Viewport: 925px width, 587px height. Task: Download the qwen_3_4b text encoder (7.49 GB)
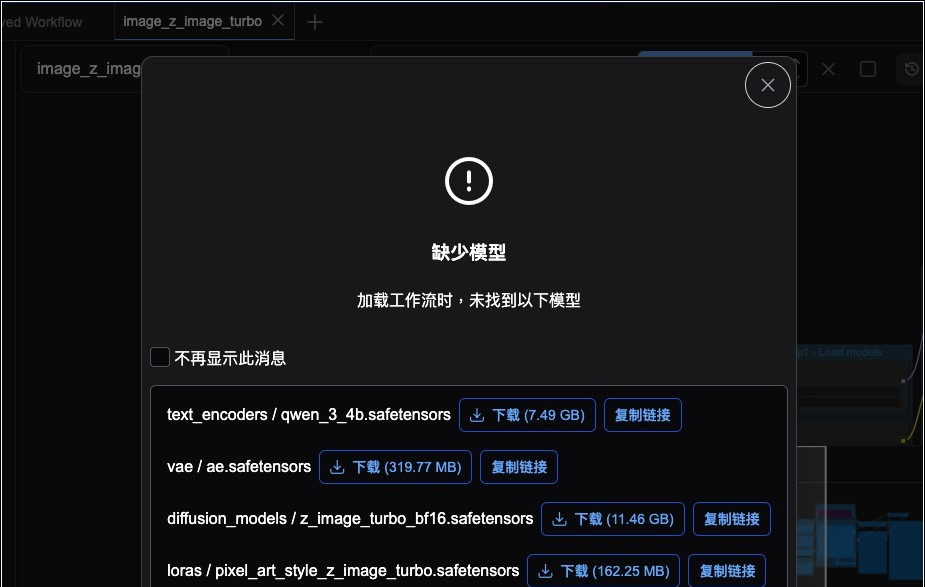[527, 414]
